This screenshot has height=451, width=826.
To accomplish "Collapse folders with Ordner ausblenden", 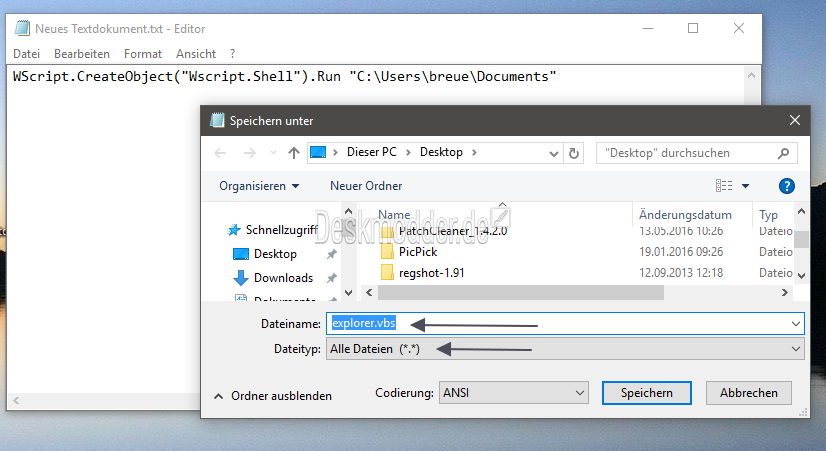I will [x=273, y=396].
